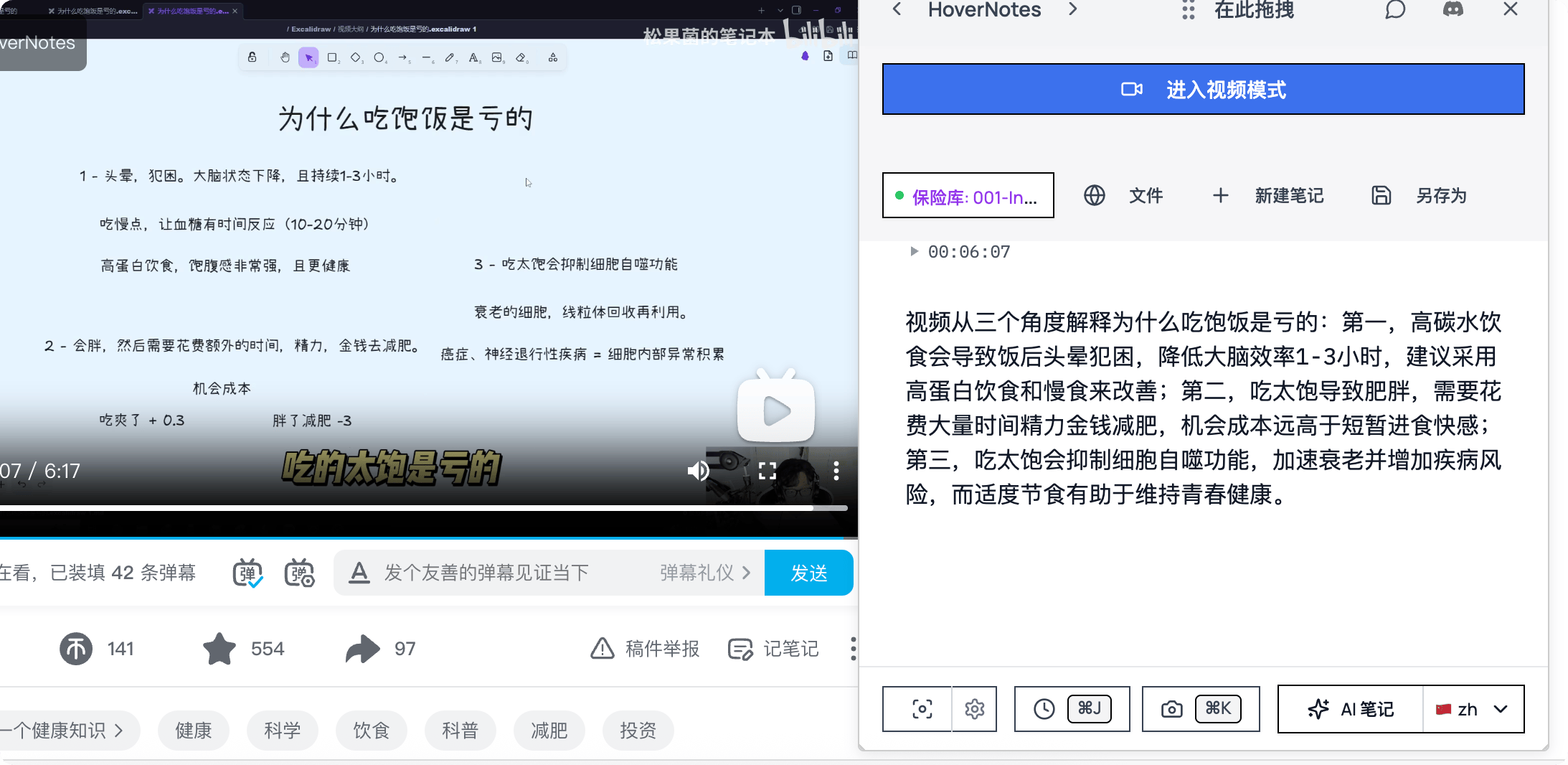This screenshot has width=1568, height=765.
Task: Open the chat bubble feedback icon
Action: point(1394,9)
